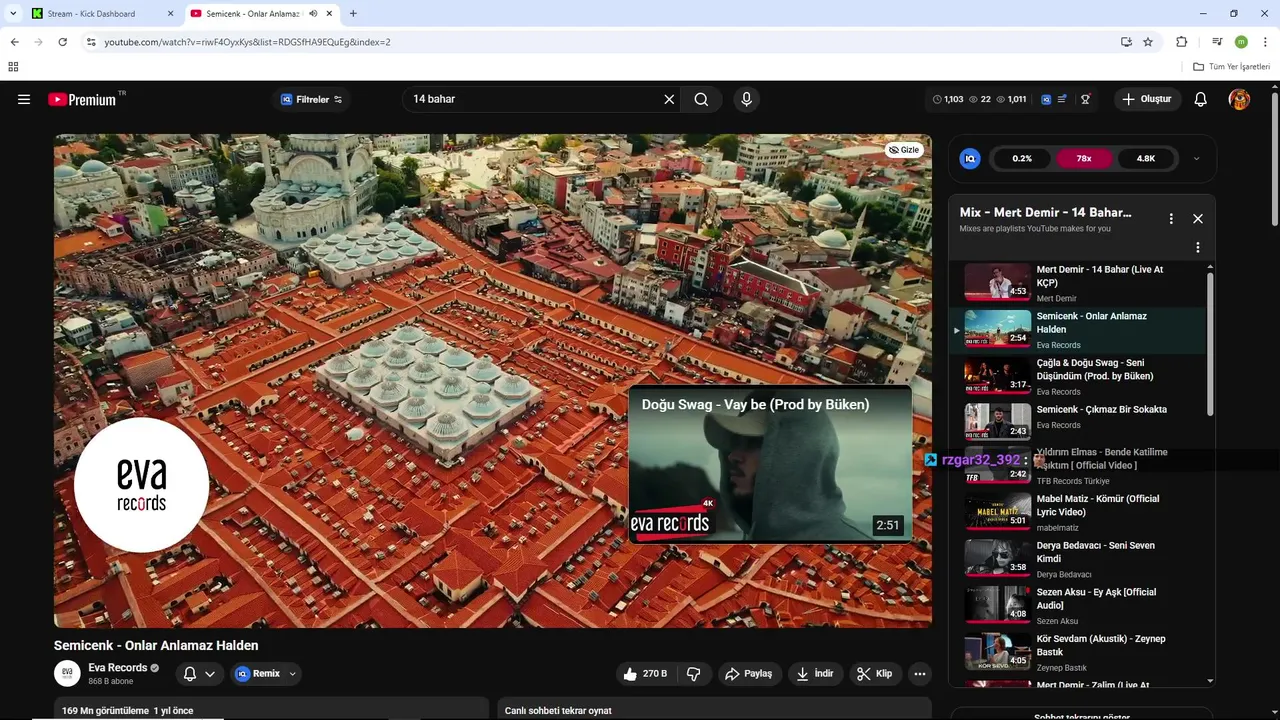Open a new browser tab
Viewport: 1280px width, 720px height.
353,14
